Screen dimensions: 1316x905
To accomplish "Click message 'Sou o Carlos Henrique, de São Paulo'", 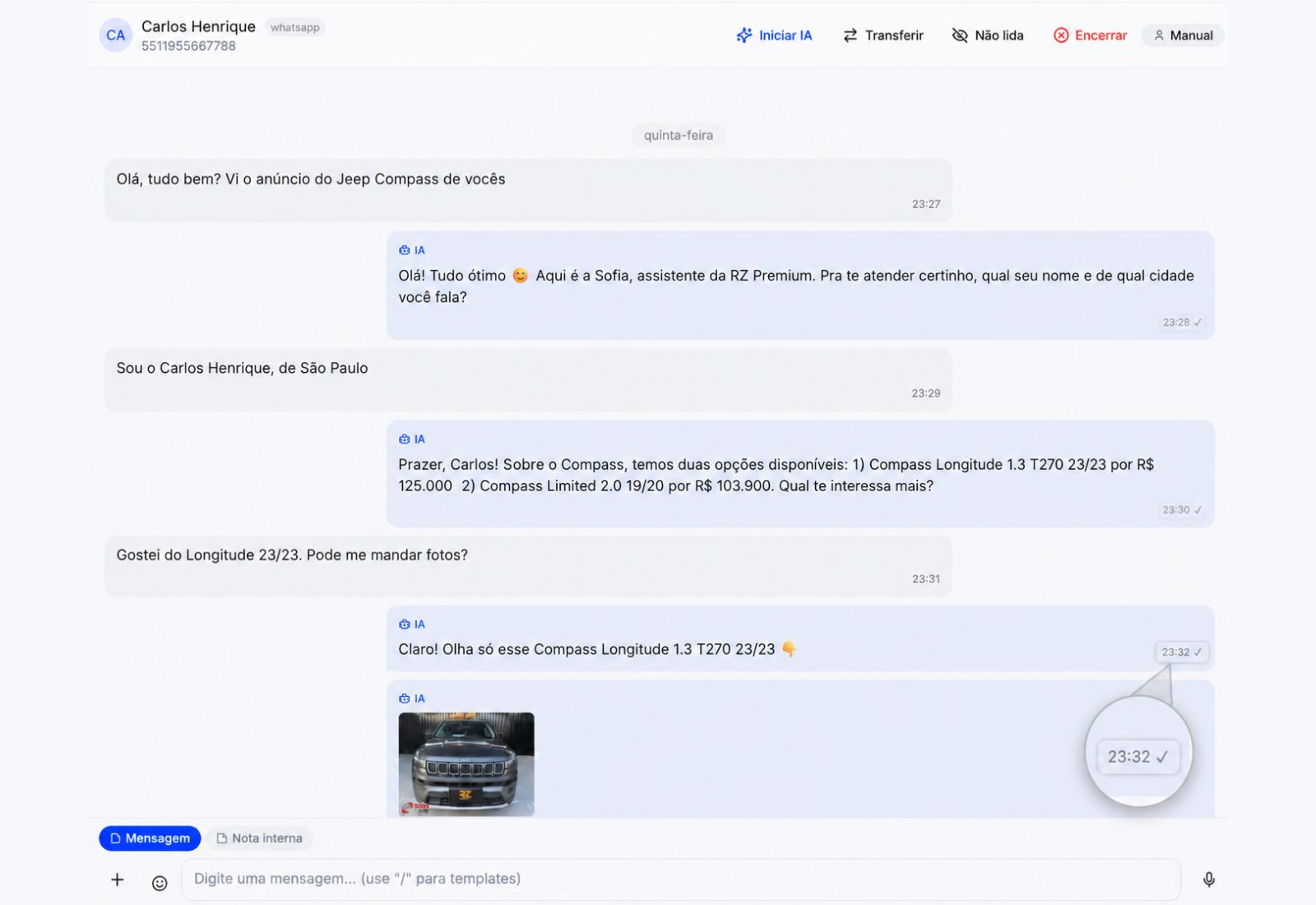I will click(528, 380).
